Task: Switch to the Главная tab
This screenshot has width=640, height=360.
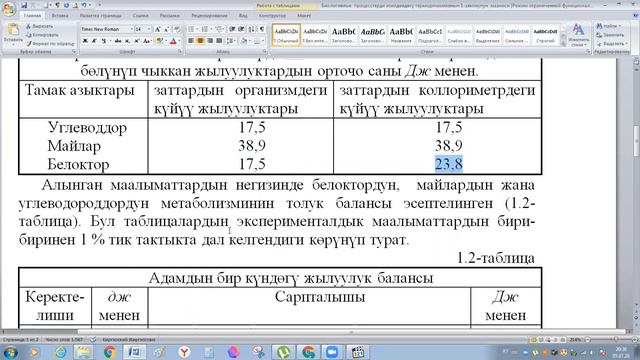Action: 32,16
